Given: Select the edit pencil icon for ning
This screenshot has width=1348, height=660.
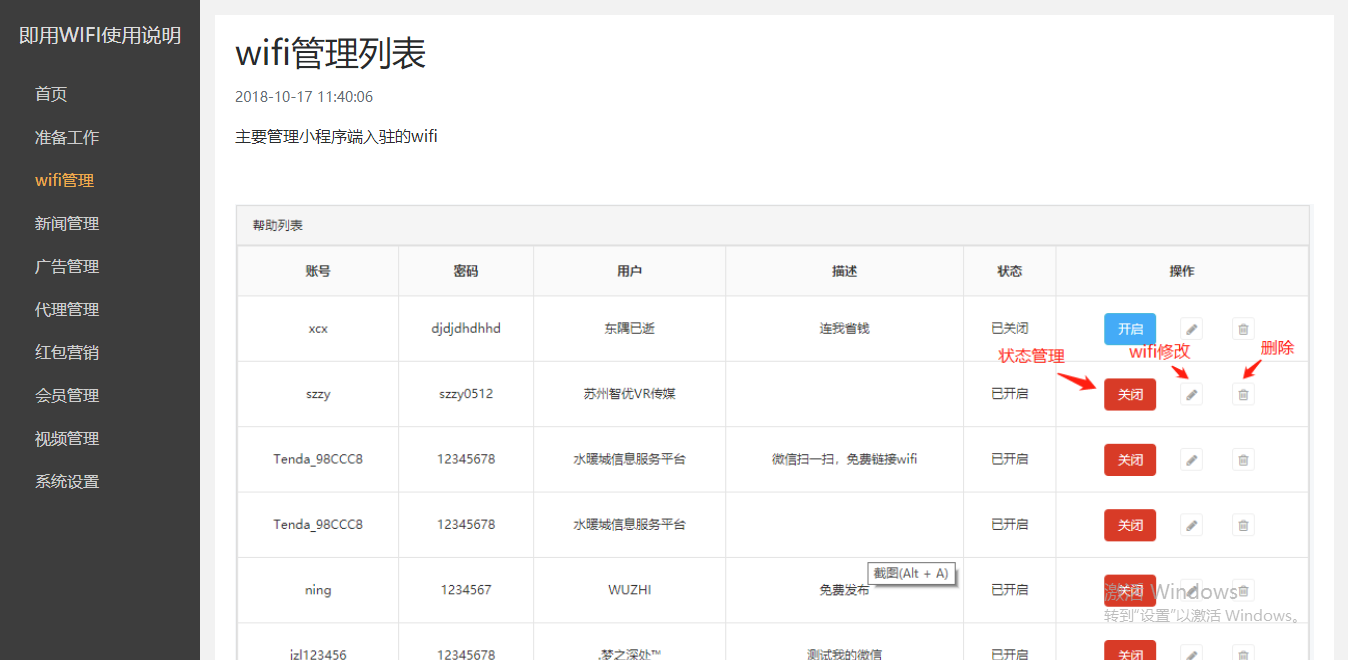Looking at the screenshot, I should coord(1190,590).
